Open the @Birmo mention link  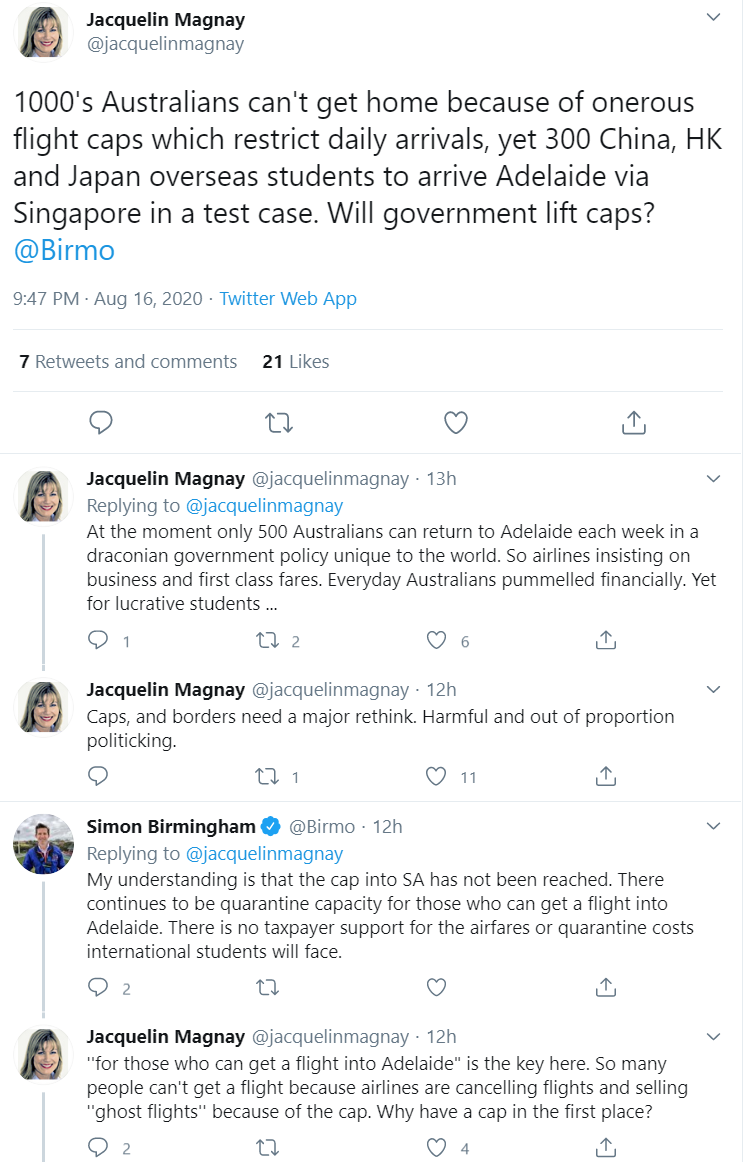click(x=64, y=249)
